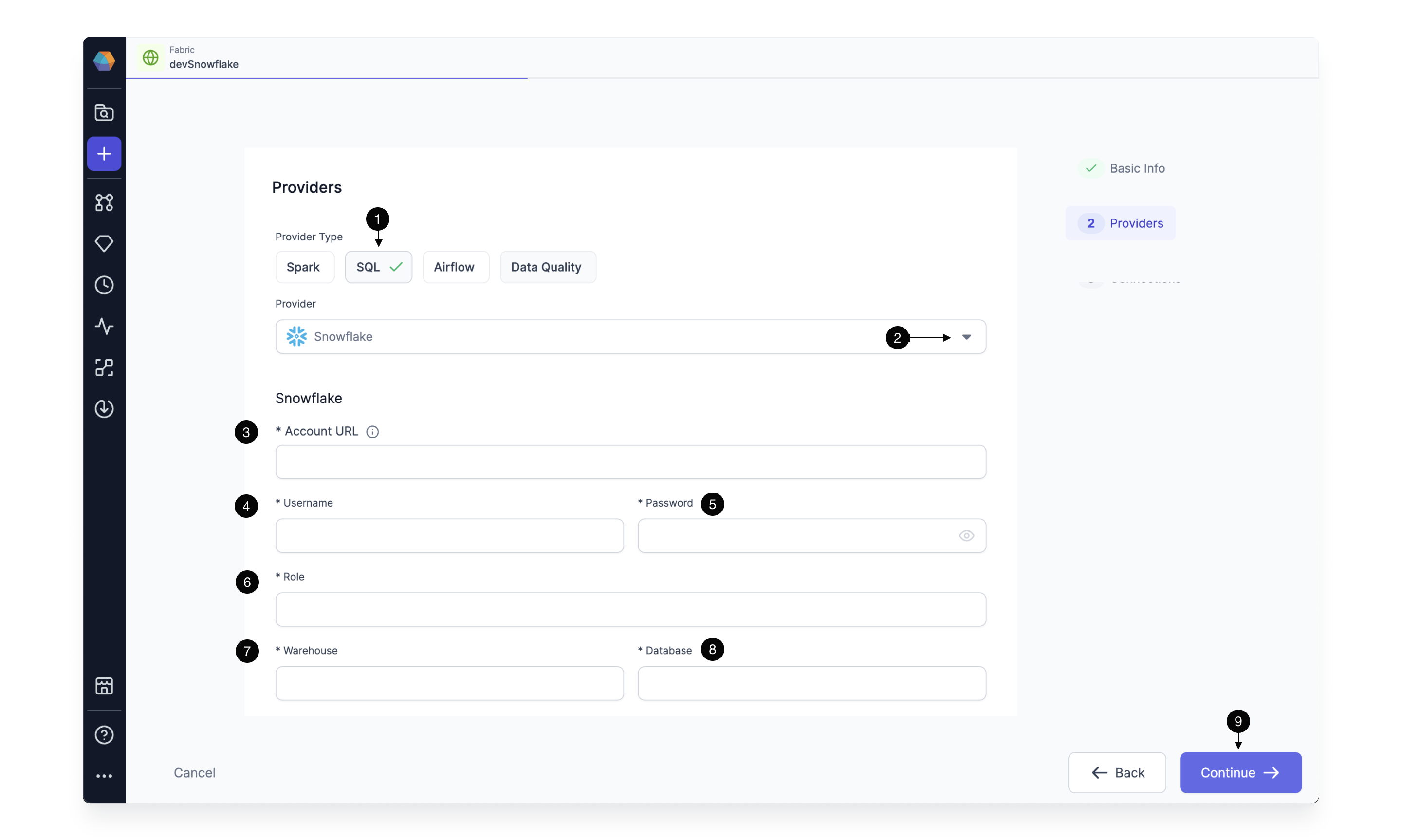Open the git branches sidebar icon
Screen dimensions: 1402x840
(104, 202)
